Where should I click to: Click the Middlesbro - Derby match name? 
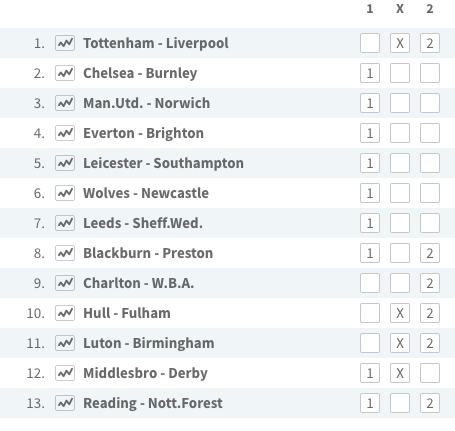click(145, 373)
